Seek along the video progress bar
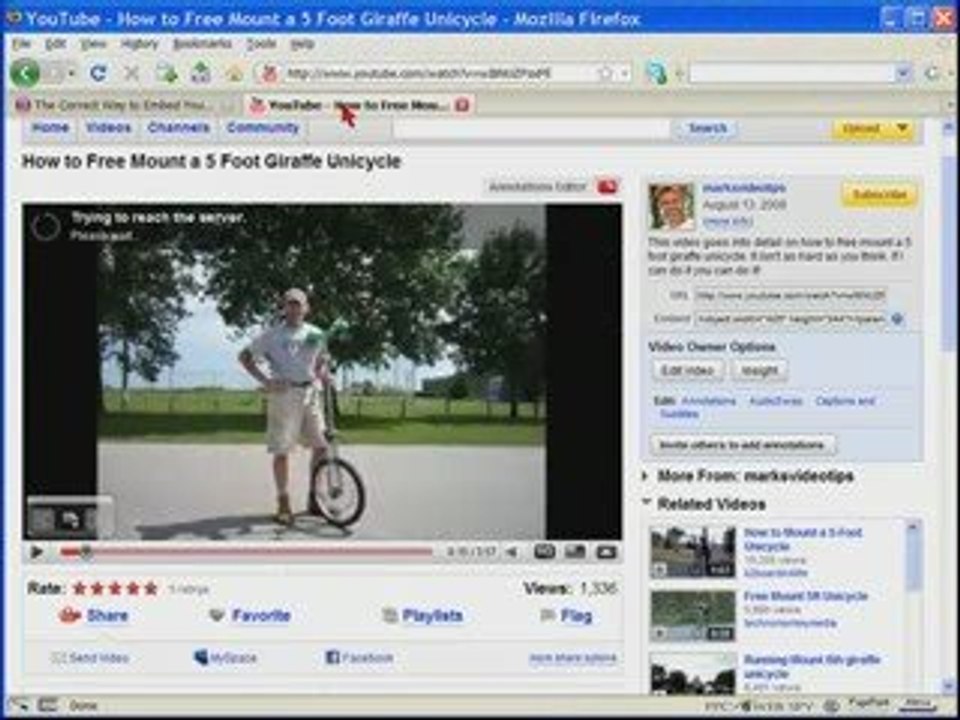This screenshot has width=960, height=720. click(x=246, y=552)
